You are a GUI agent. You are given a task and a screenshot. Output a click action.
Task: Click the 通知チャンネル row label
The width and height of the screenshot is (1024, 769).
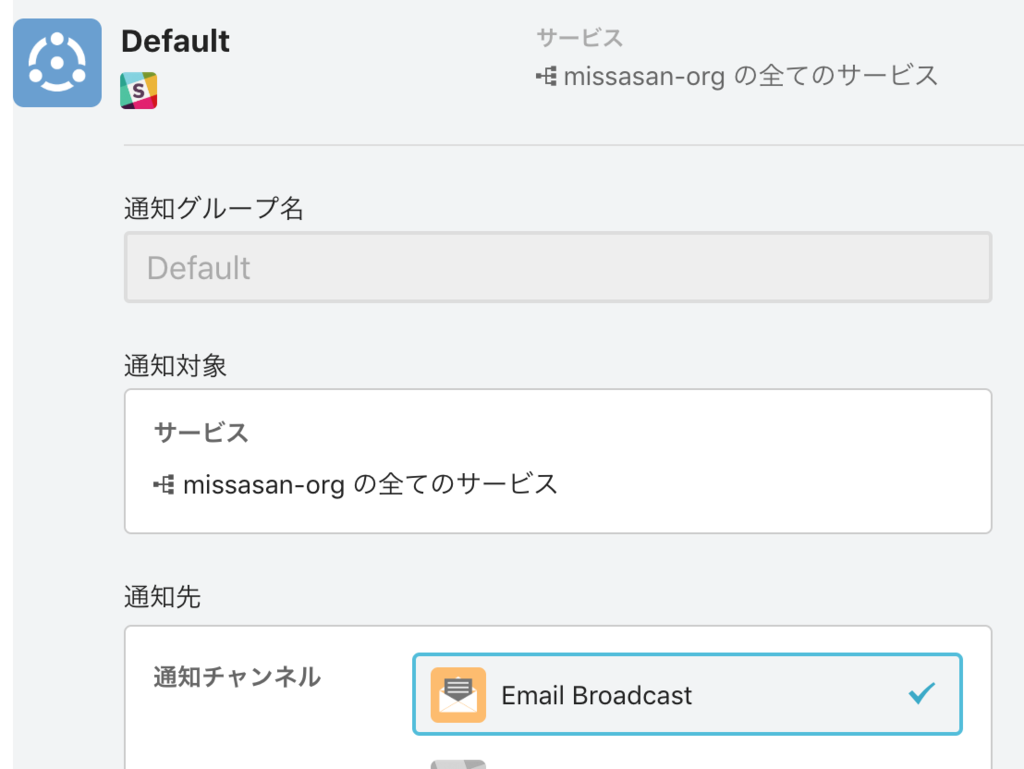237,677
